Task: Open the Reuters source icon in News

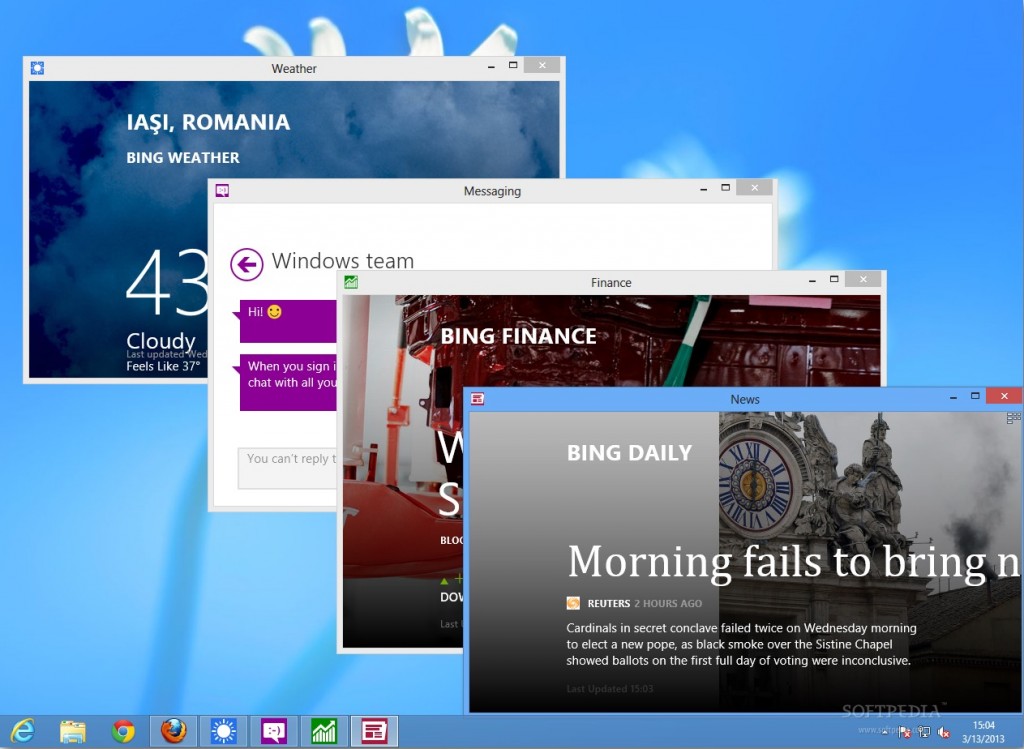Action: click(573, 603)
